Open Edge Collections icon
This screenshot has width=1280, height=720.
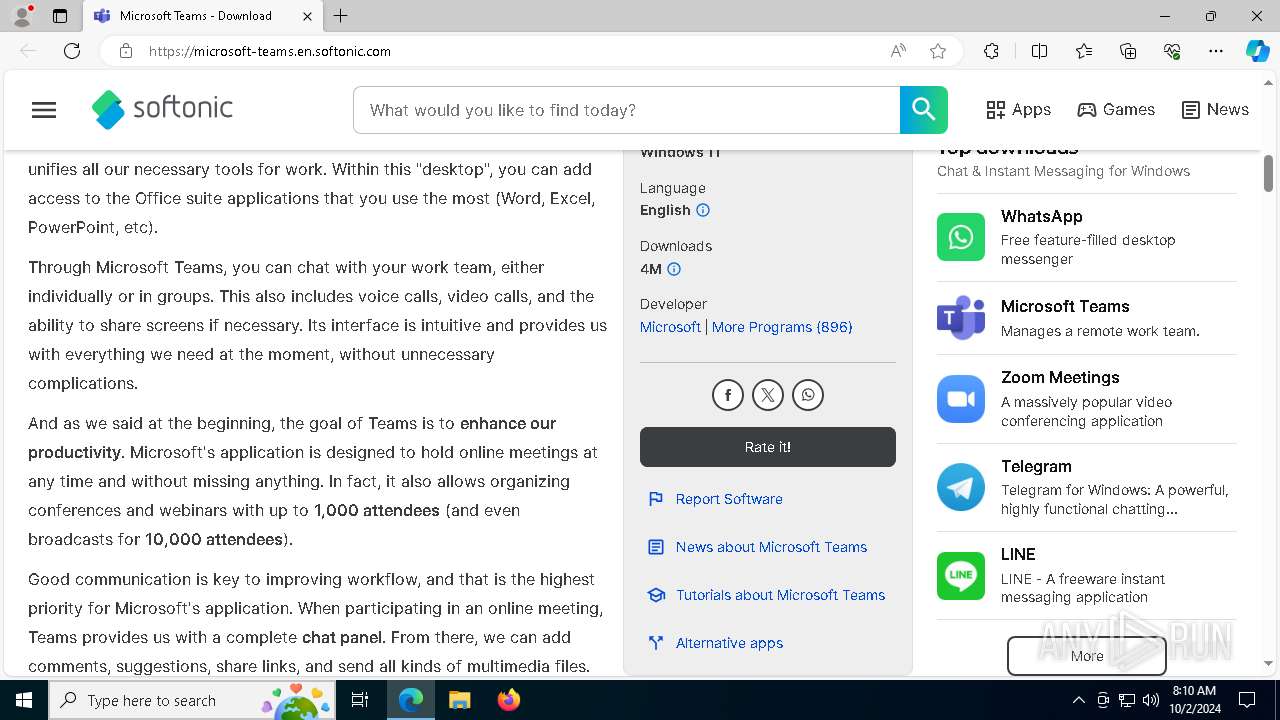1128,51
